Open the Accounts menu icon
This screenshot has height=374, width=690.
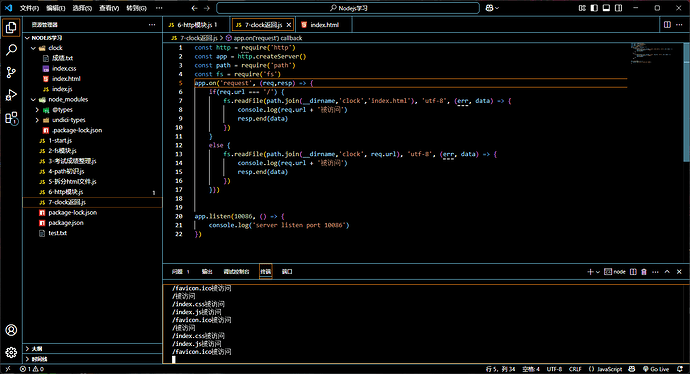11,330
